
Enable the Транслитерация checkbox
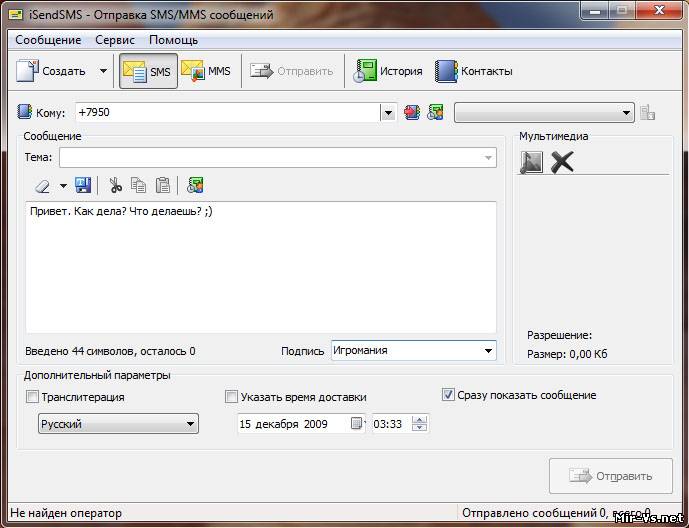[33, 397]
